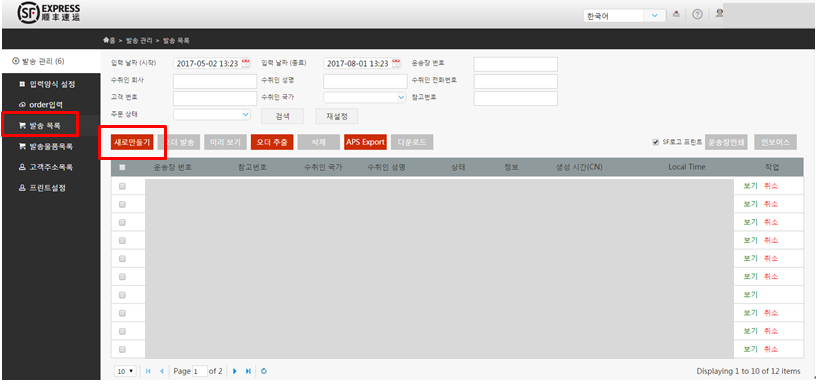
Task: Tick the select-all checkbox in the table header
Action: (x=122, y=168)
